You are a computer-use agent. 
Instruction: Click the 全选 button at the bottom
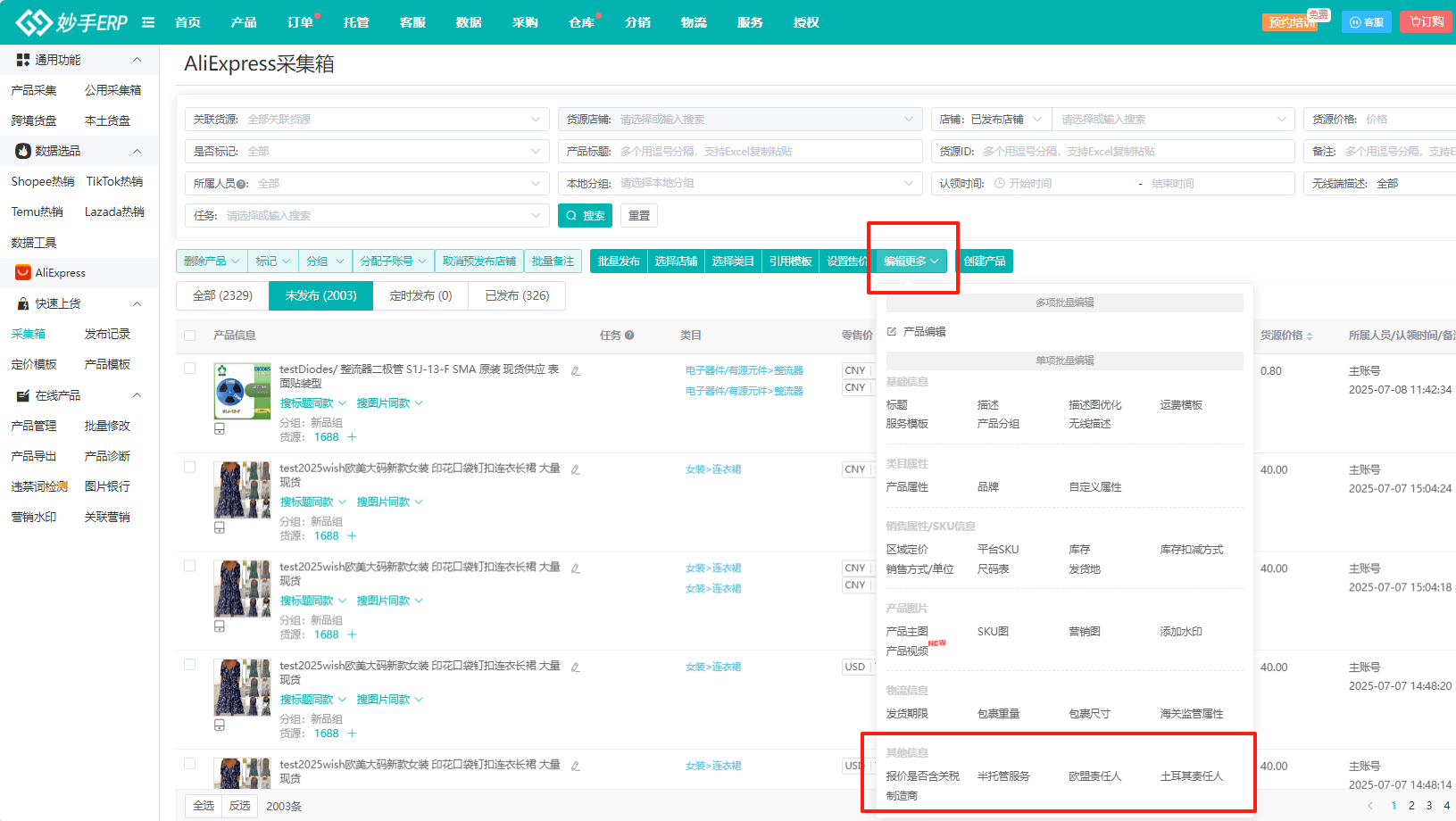204,806
